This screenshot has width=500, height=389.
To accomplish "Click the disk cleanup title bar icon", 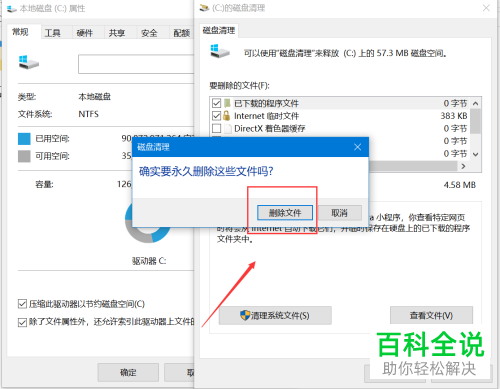I will point(204,8).
